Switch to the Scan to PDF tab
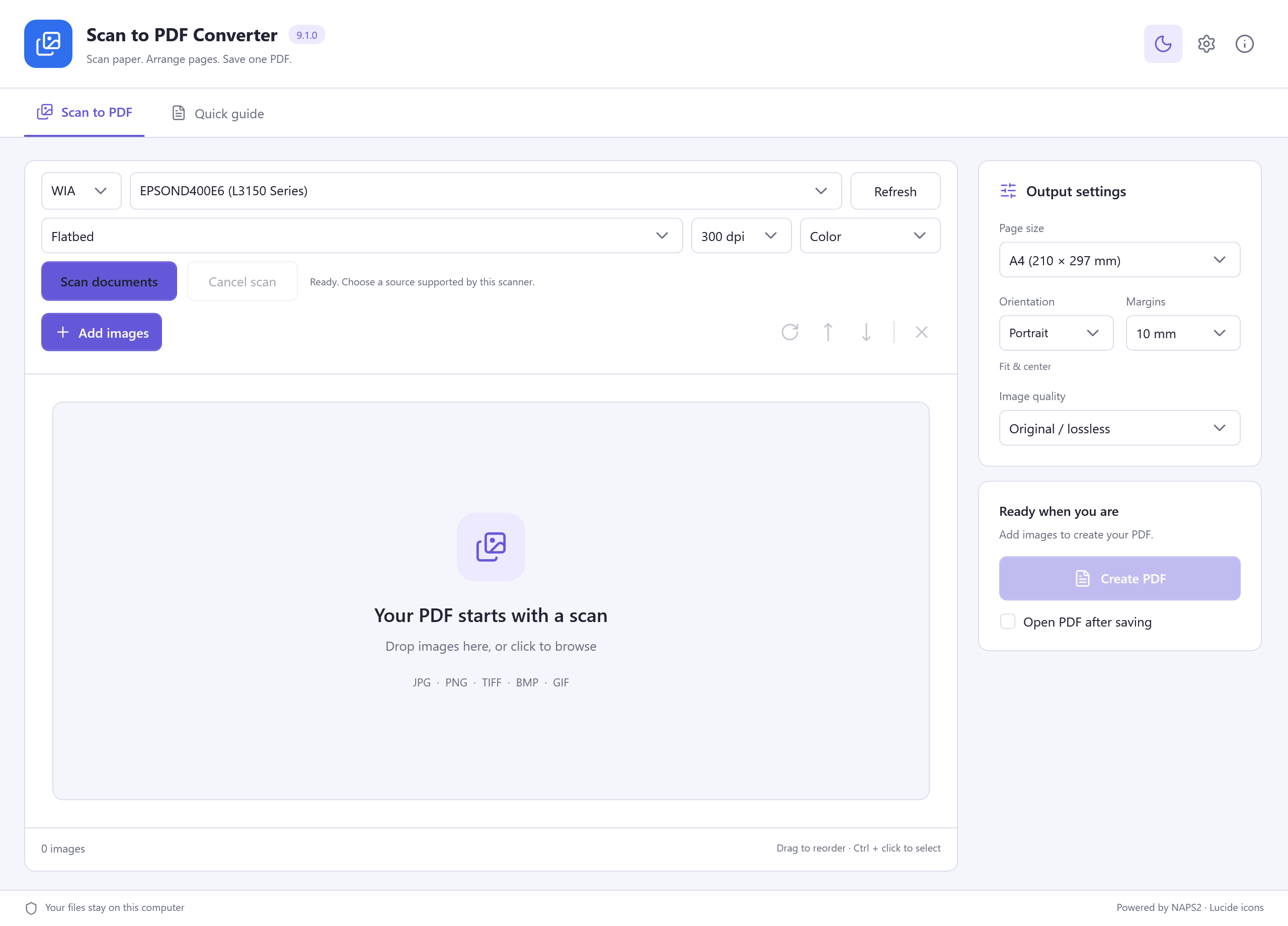The width and height of the screenshot is (1288, 926). (x=84, y=113)
